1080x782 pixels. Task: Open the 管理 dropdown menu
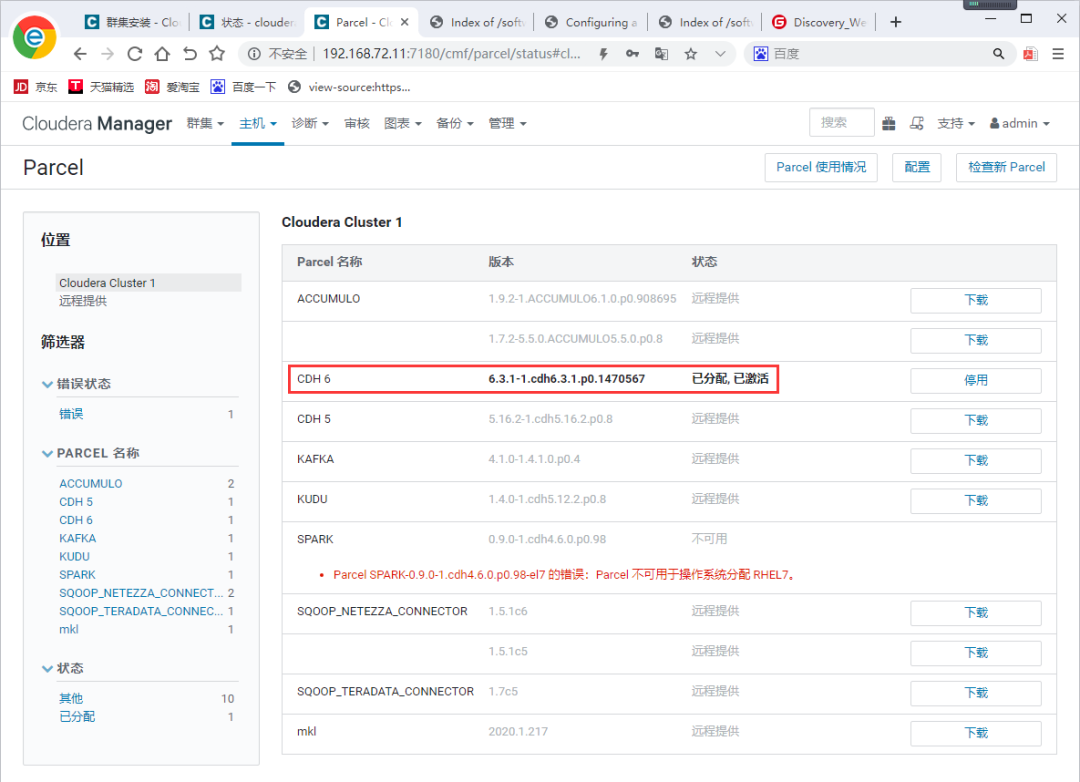pos(507,123)
